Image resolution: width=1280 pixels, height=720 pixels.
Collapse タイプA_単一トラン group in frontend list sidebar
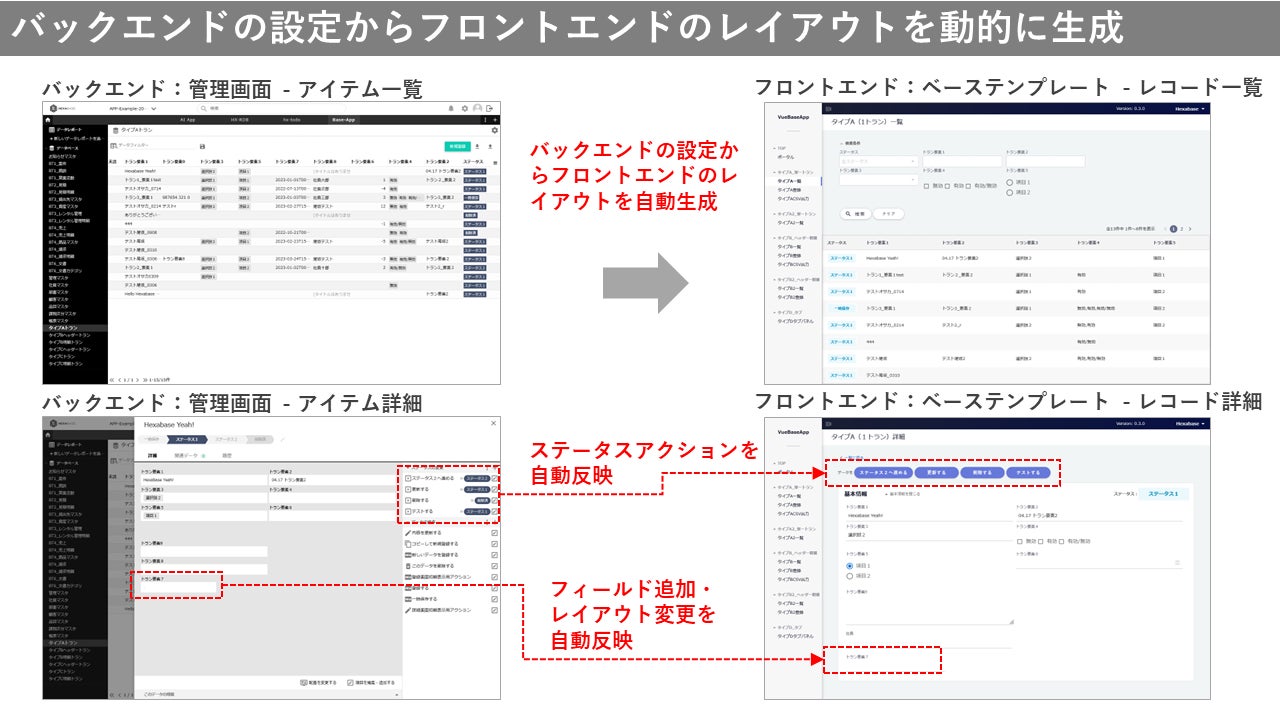(x=794, y=172)
